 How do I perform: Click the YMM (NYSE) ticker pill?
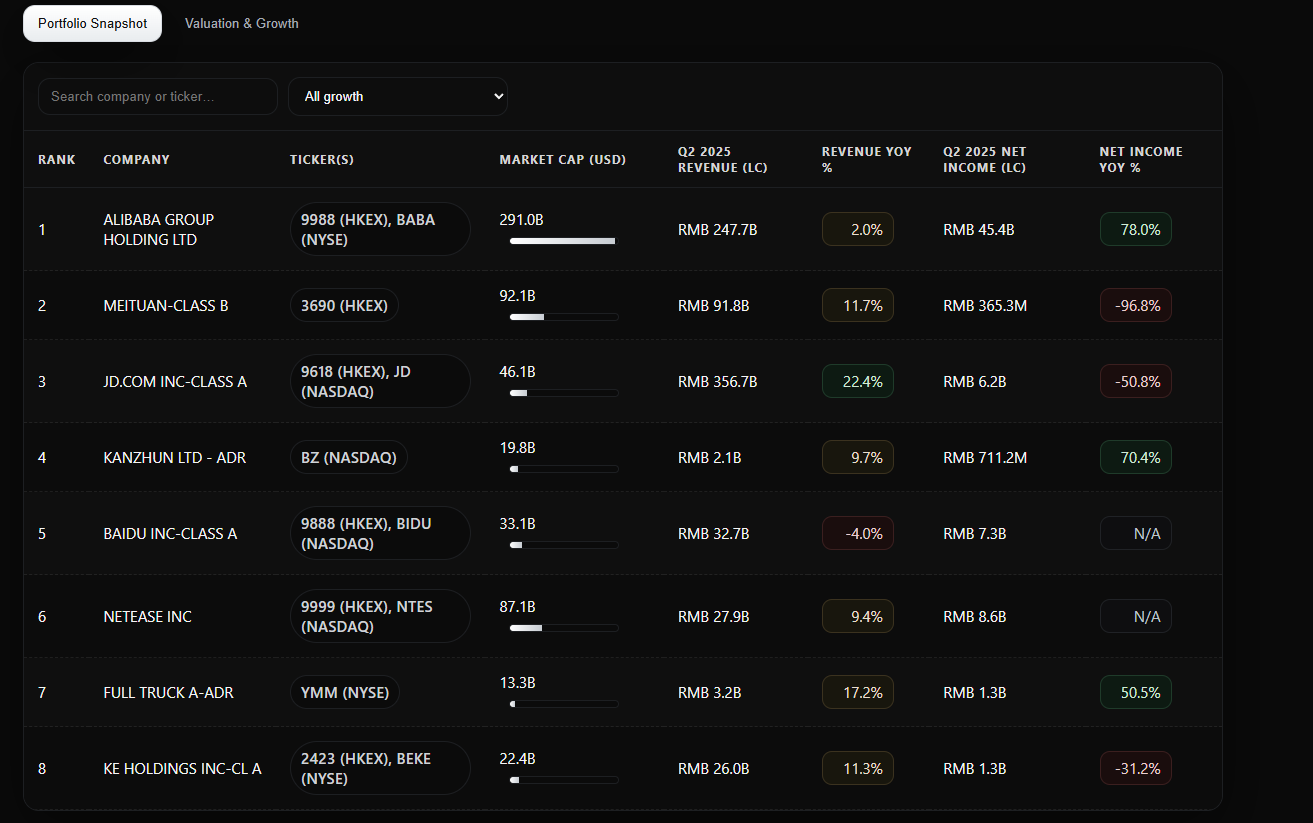(x=345, y=693)
